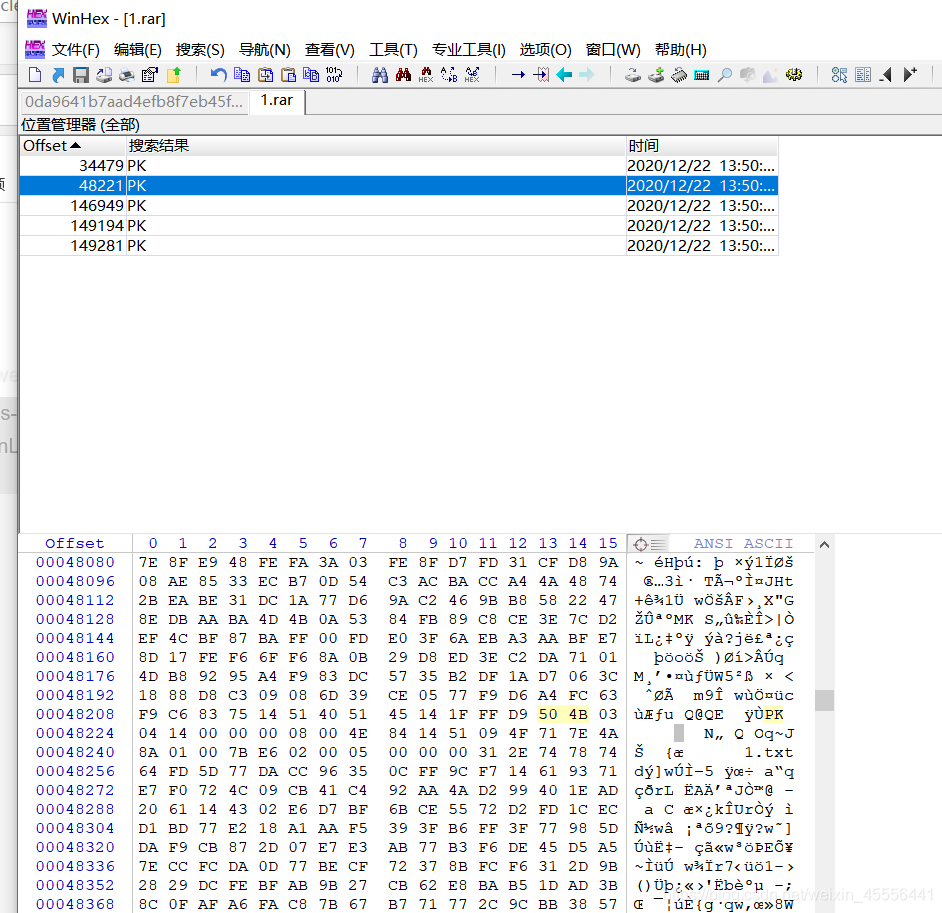Click the Copy block icon
The image size is (942, 913).
pyautogui.click(x=242, y=75)
